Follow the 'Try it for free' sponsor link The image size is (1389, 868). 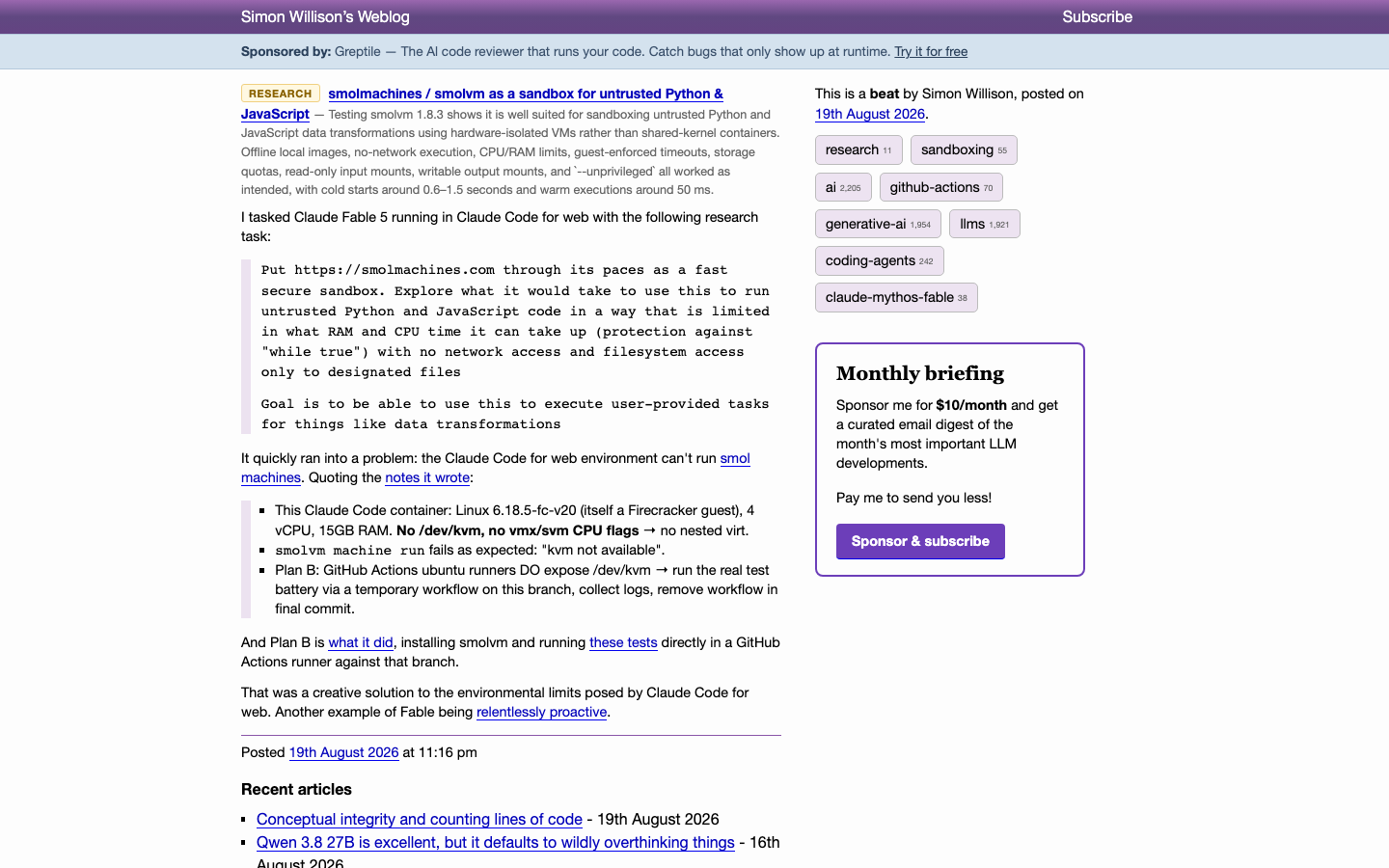[x=931, y=52]
